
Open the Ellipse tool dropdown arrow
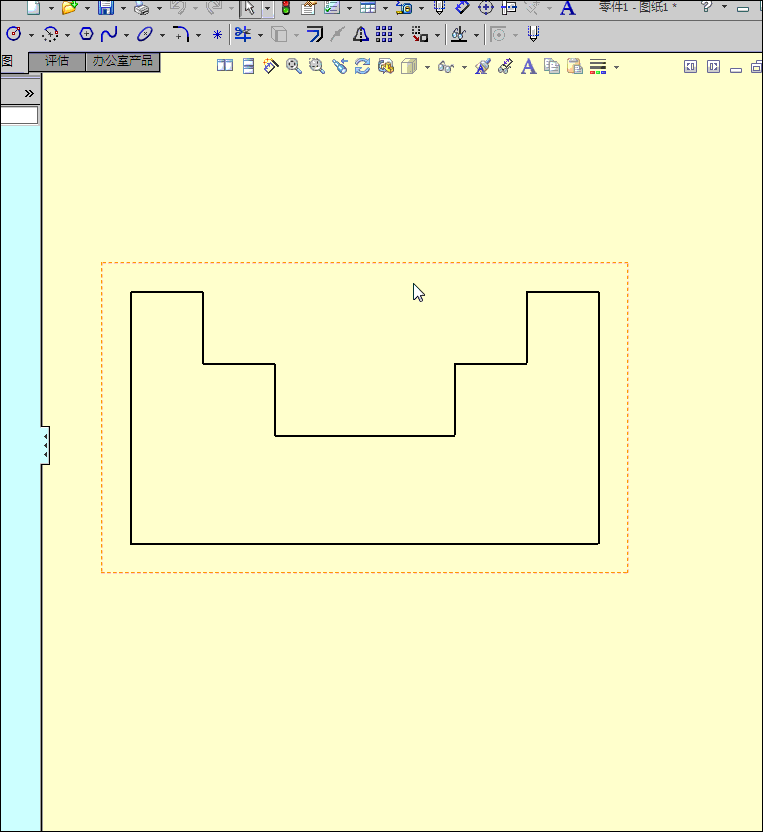[162, 36]
